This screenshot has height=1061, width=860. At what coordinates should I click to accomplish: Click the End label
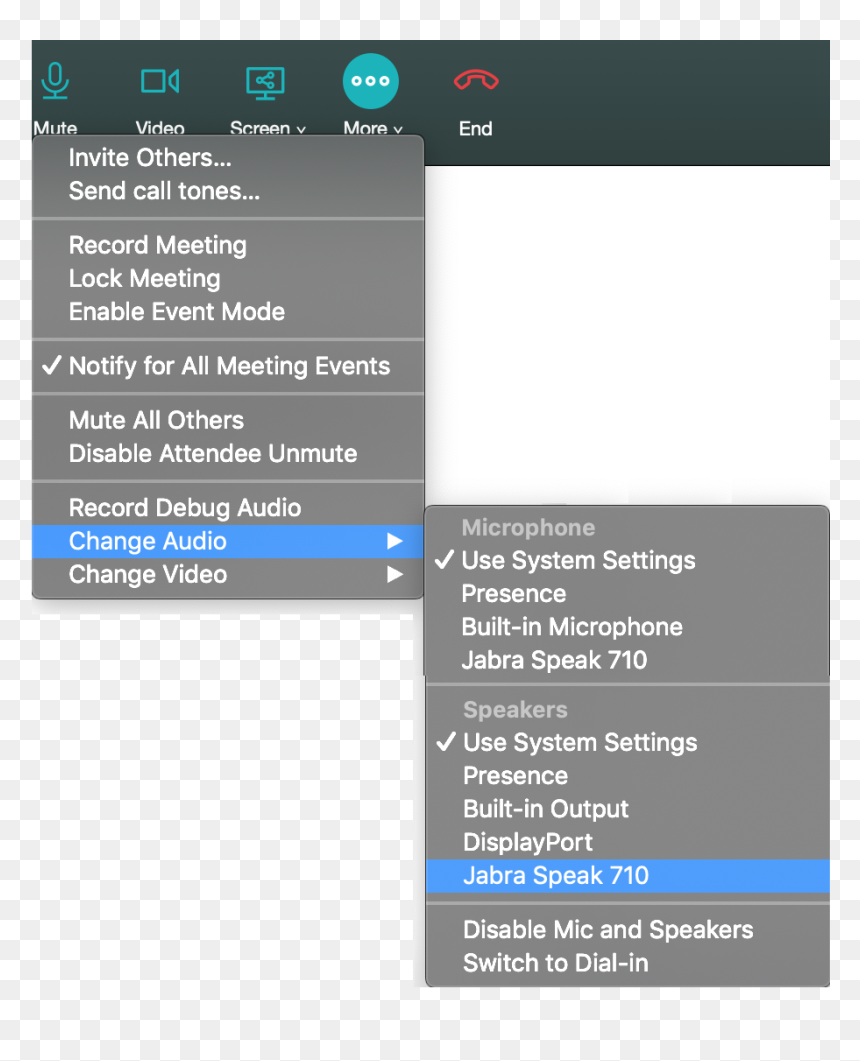click(x=476, y=129)
